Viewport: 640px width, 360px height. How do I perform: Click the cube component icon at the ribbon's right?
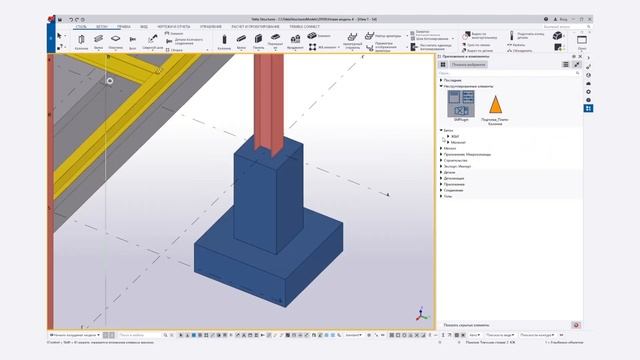pos(558,36)
